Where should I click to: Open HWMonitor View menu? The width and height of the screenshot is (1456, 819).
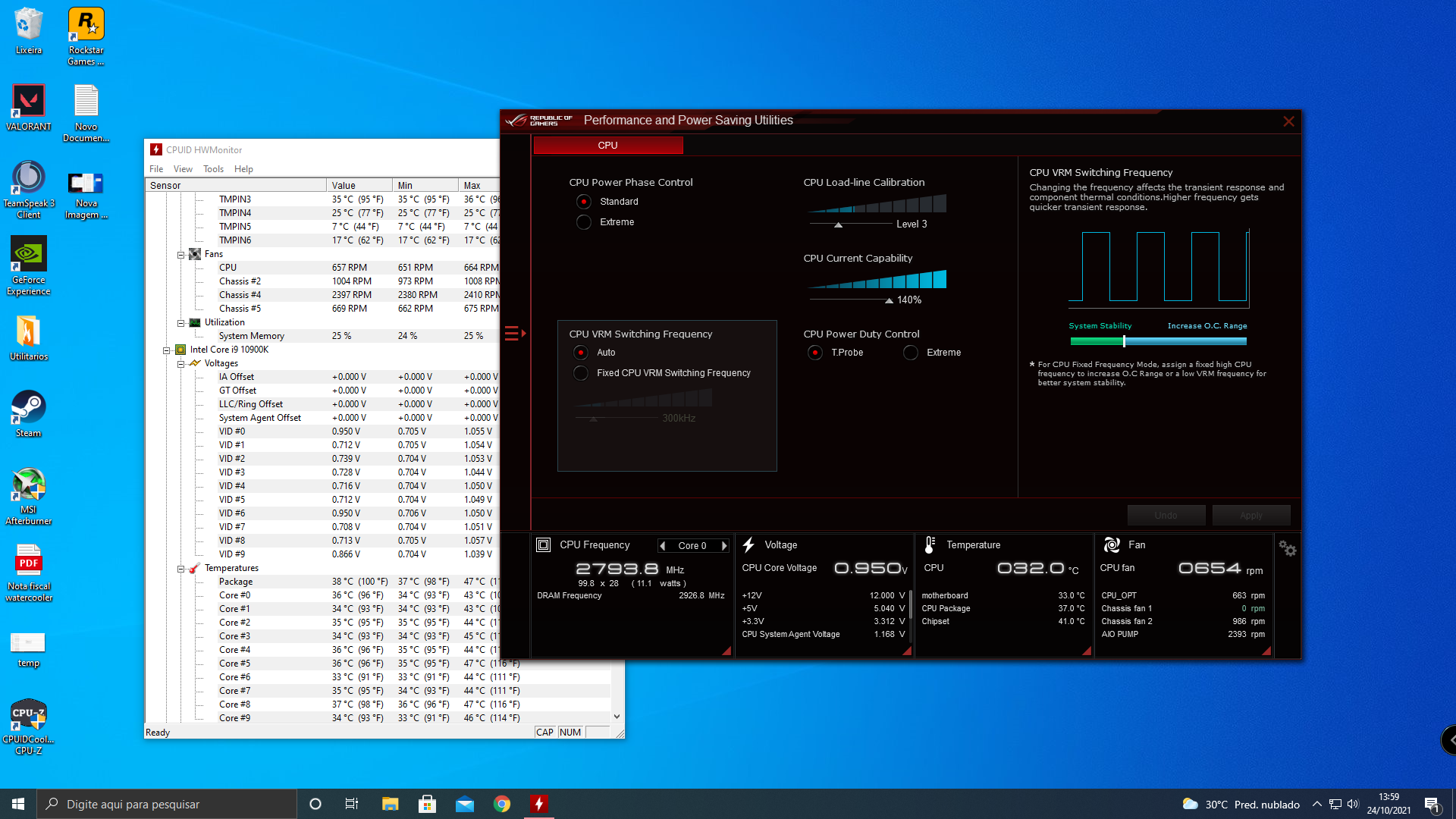(x=183, y=169)
